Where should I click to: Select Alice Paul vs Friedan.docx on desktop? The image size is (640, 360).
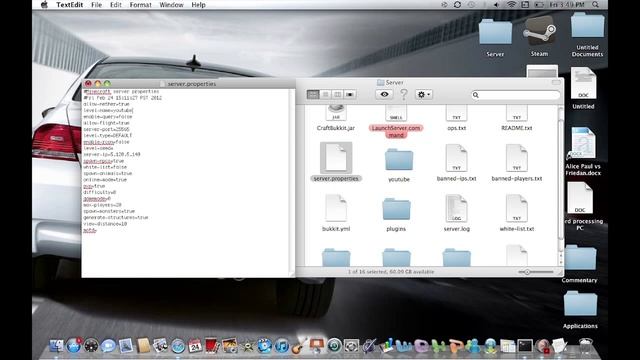582,152
